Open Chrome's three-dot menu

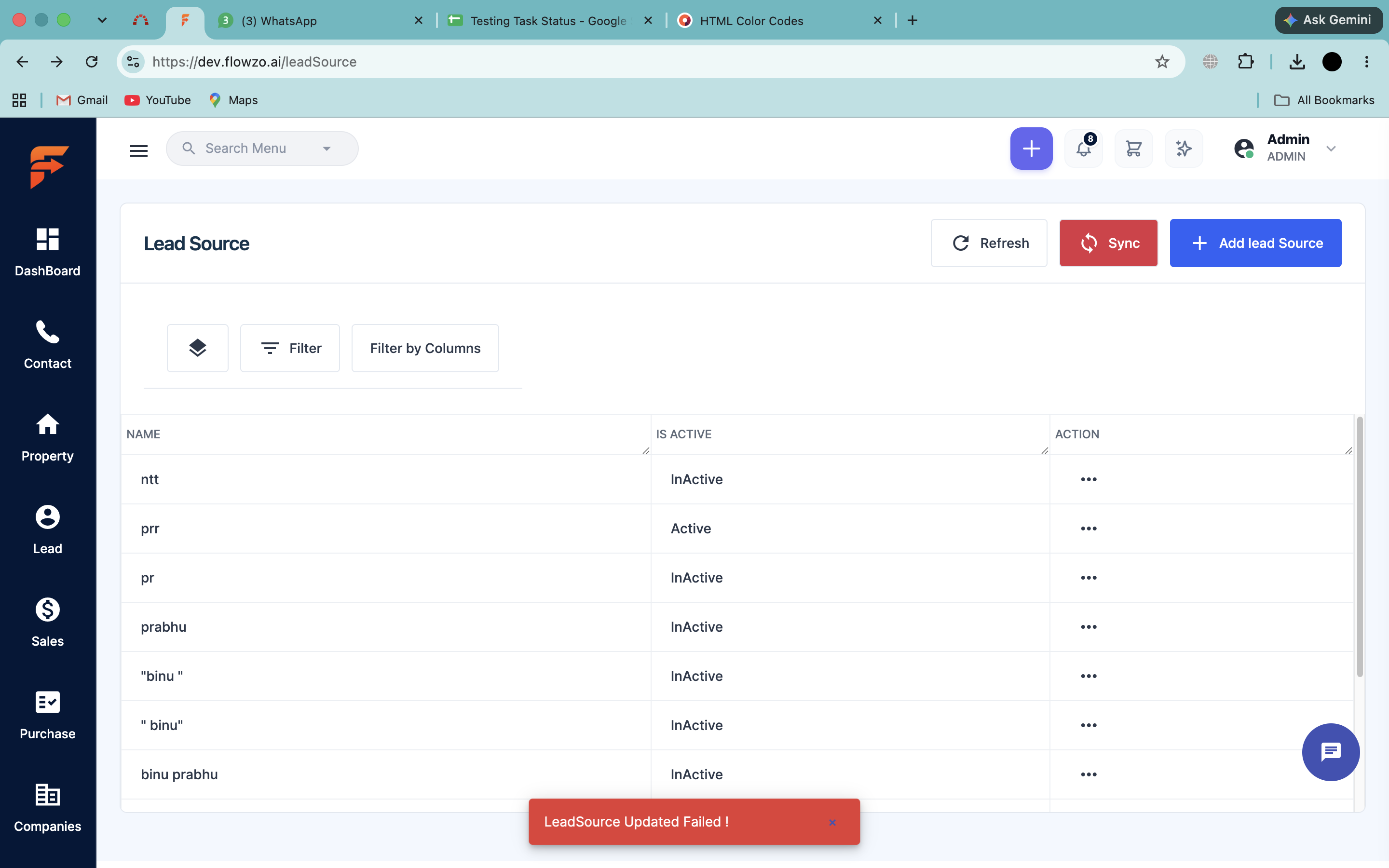tap(1367, 61)
